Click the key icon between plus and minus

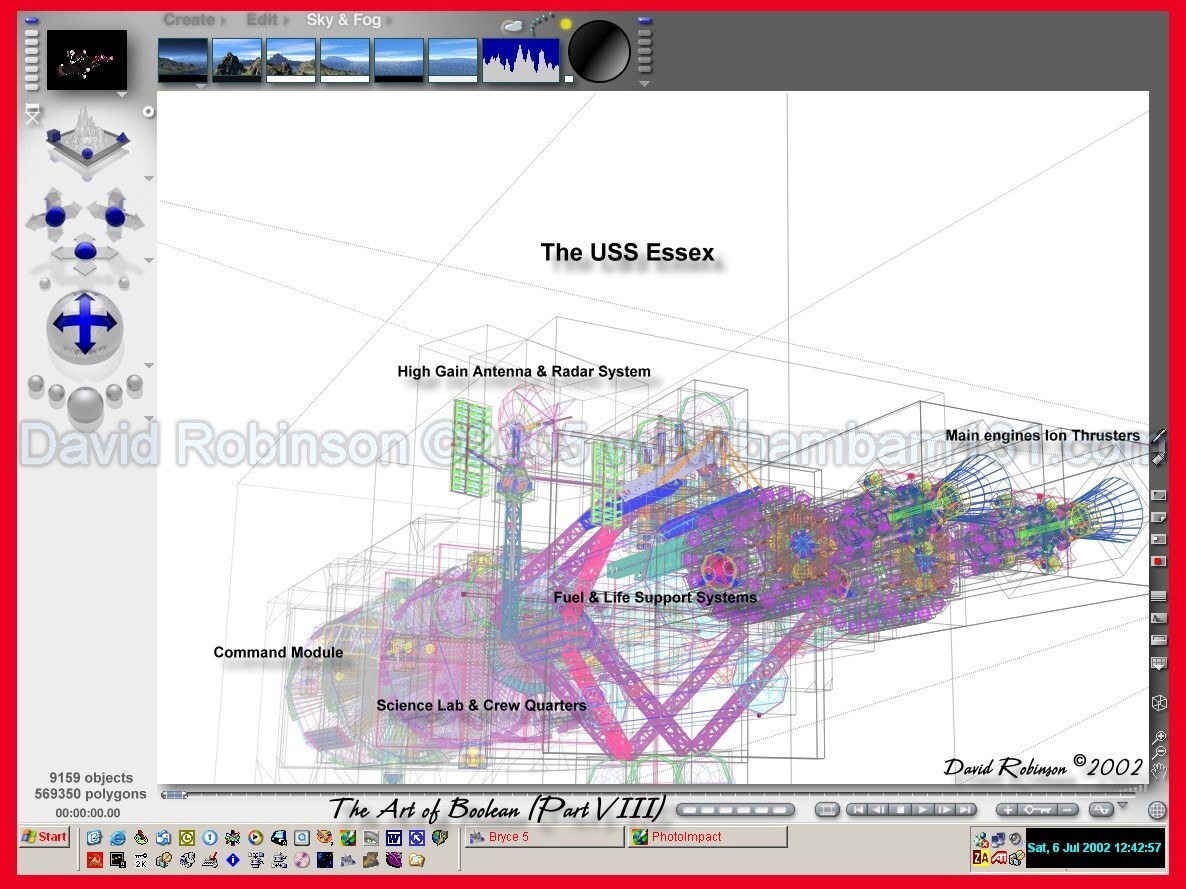coord(1036,810)
